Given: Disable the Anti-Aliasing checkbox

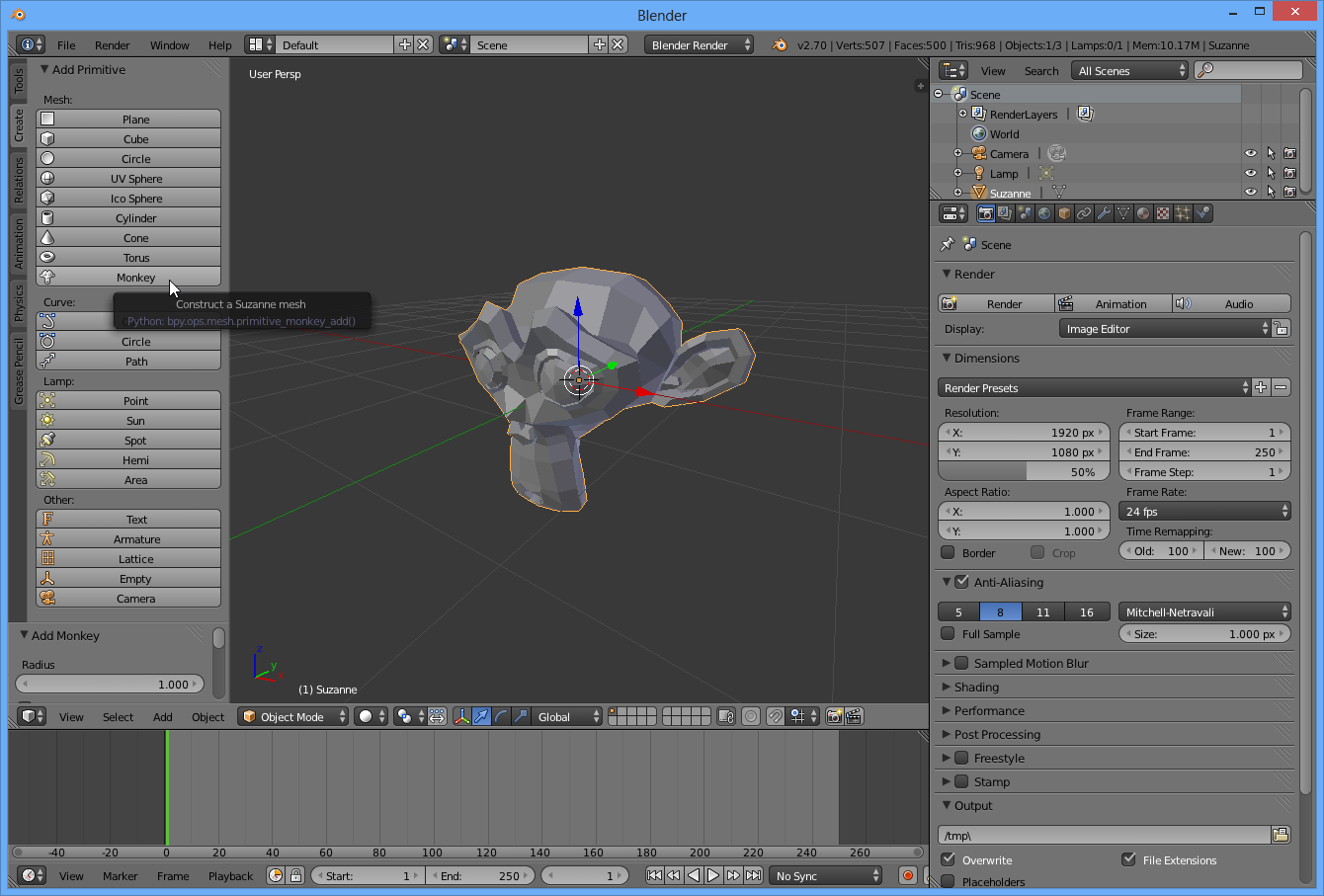Looking at the screenshot, I should (x=961, y=582).
